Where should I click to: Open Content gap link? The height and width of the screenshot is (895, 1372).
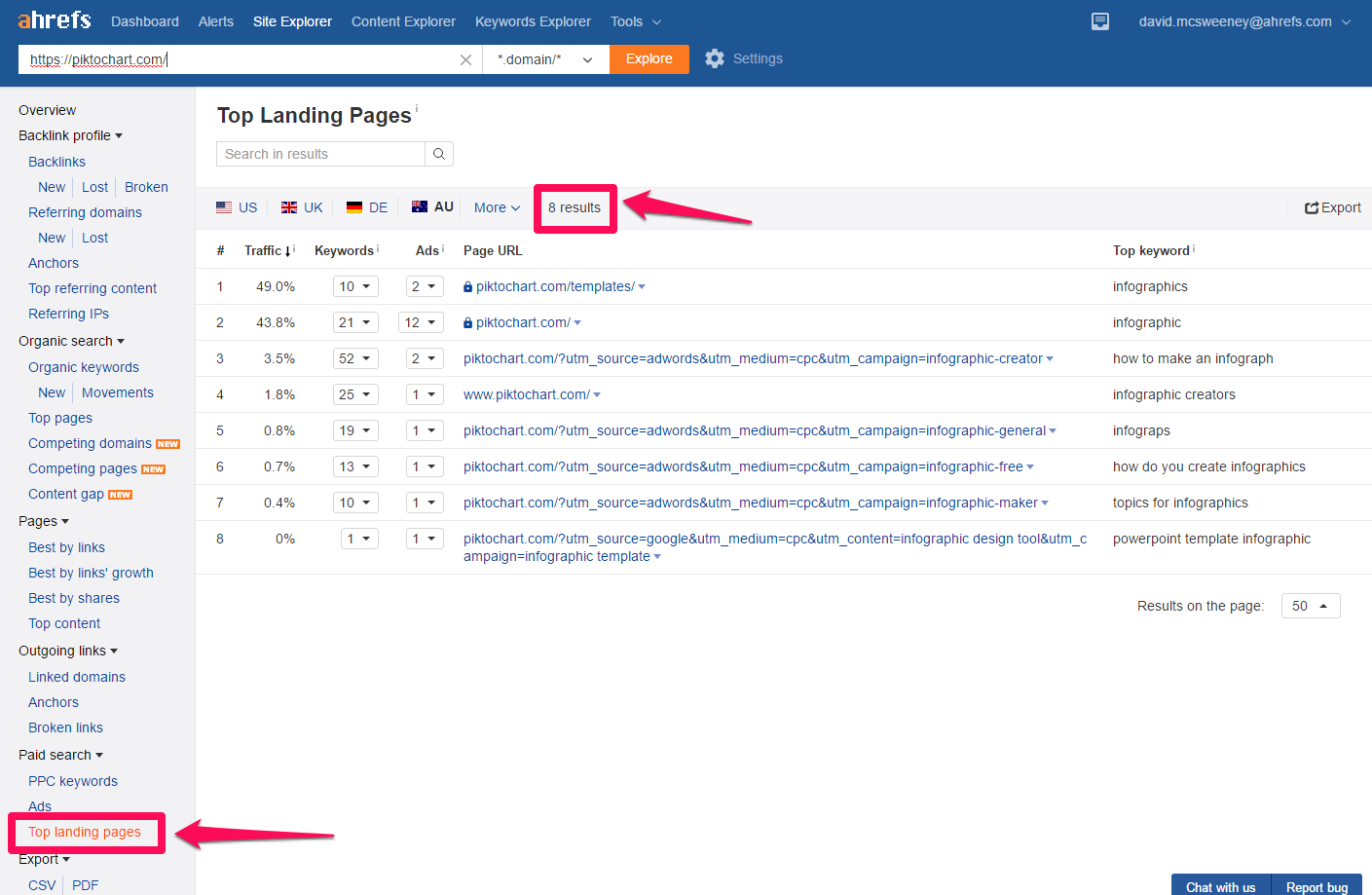coord(66,494)
